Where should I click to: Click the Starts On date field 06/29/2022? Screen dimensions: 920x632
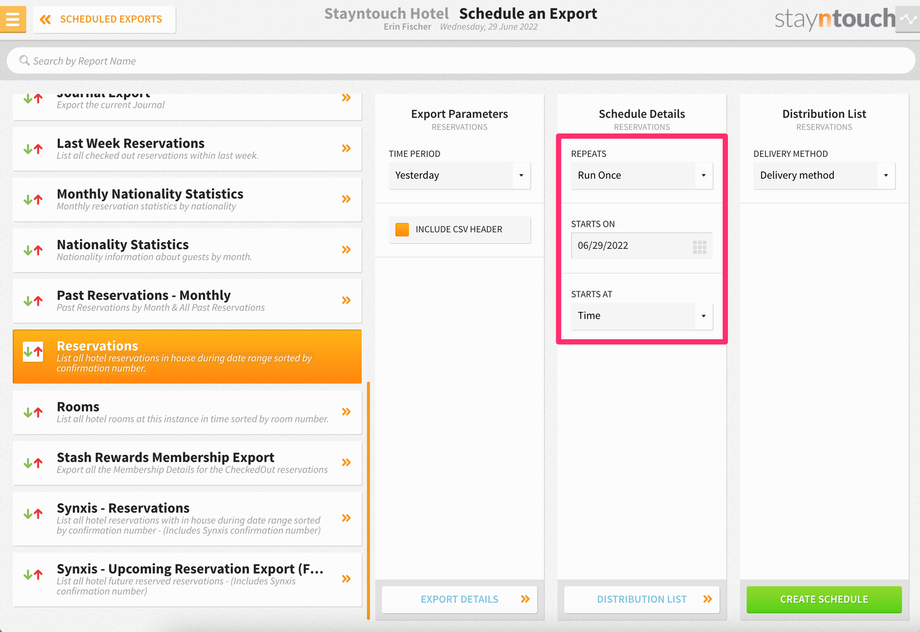(642, 246)
